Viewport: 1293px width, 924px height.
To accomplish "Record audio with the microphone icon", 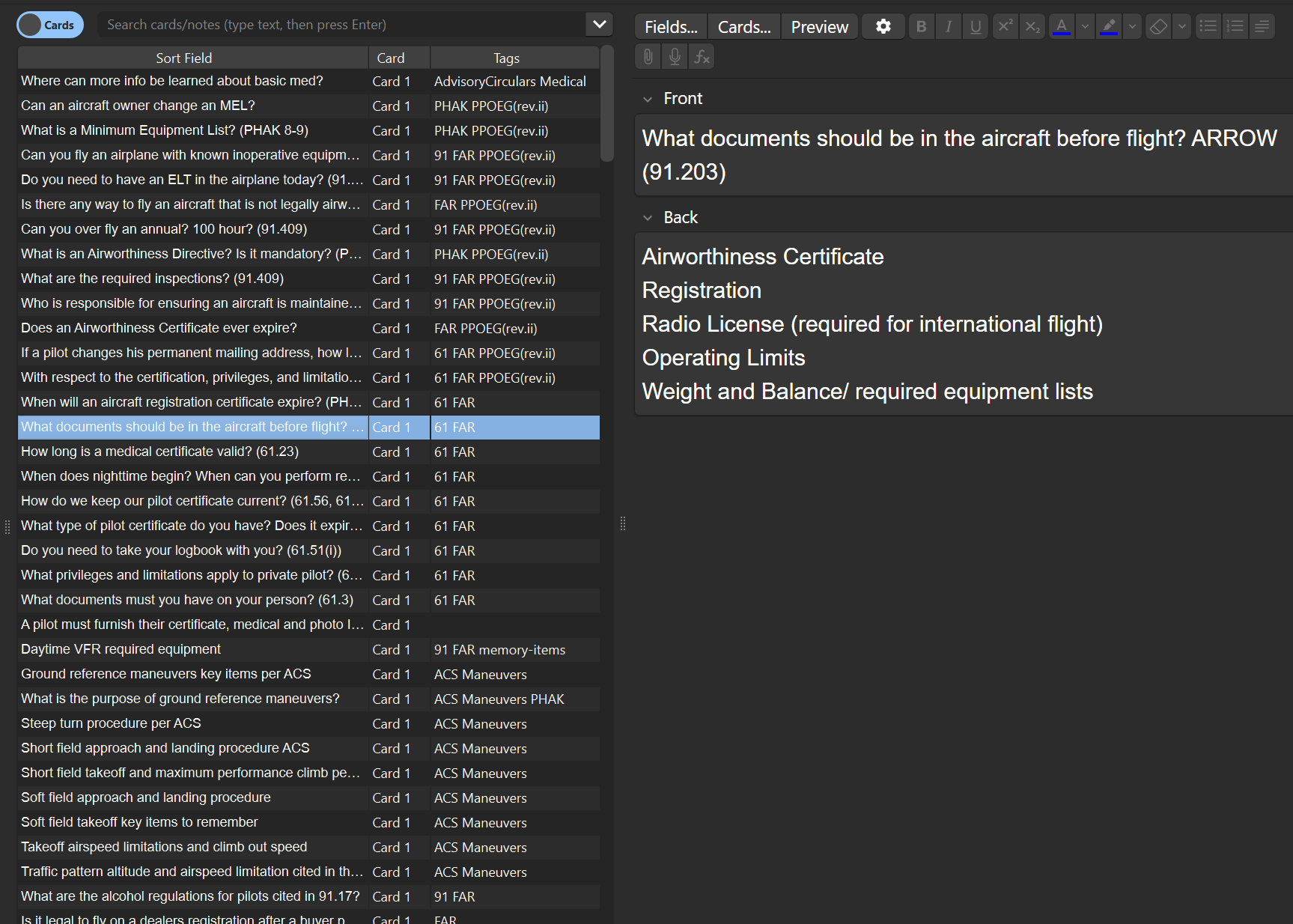I will (x=674, y=56).
